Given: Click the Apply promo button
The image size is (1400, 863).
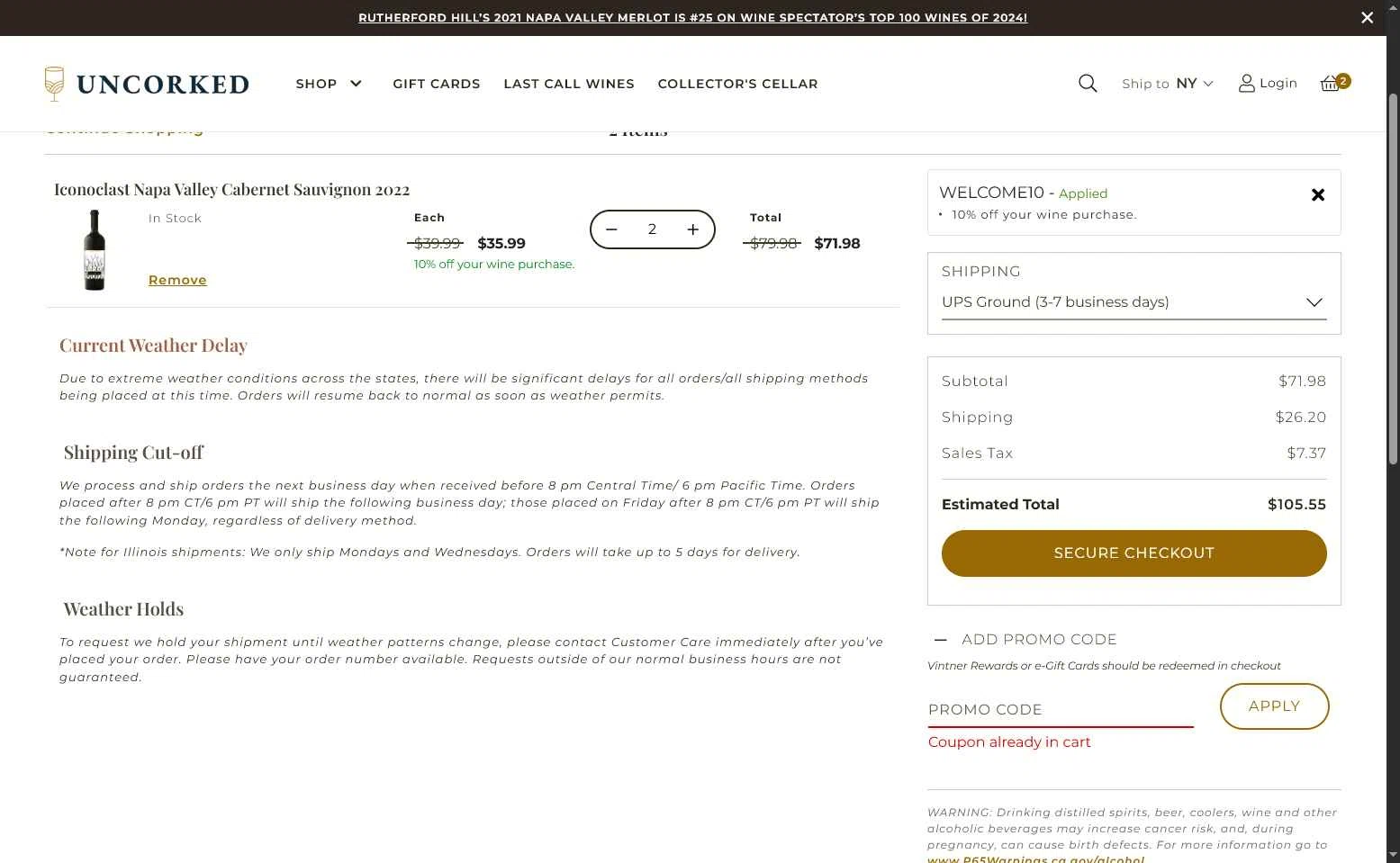Looking at the screenshot, I should tap(1274, 706).
